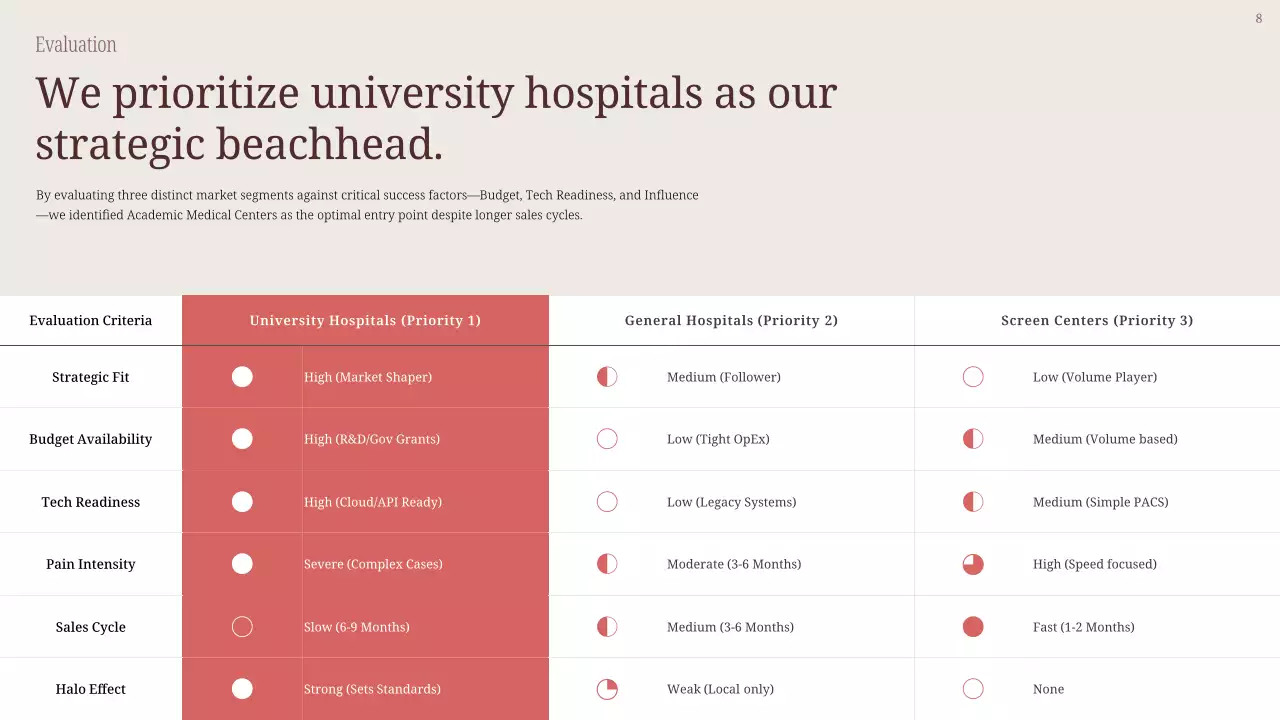Click the full circle icon for University Hospitals Strategic Fit

click(242, 377)
